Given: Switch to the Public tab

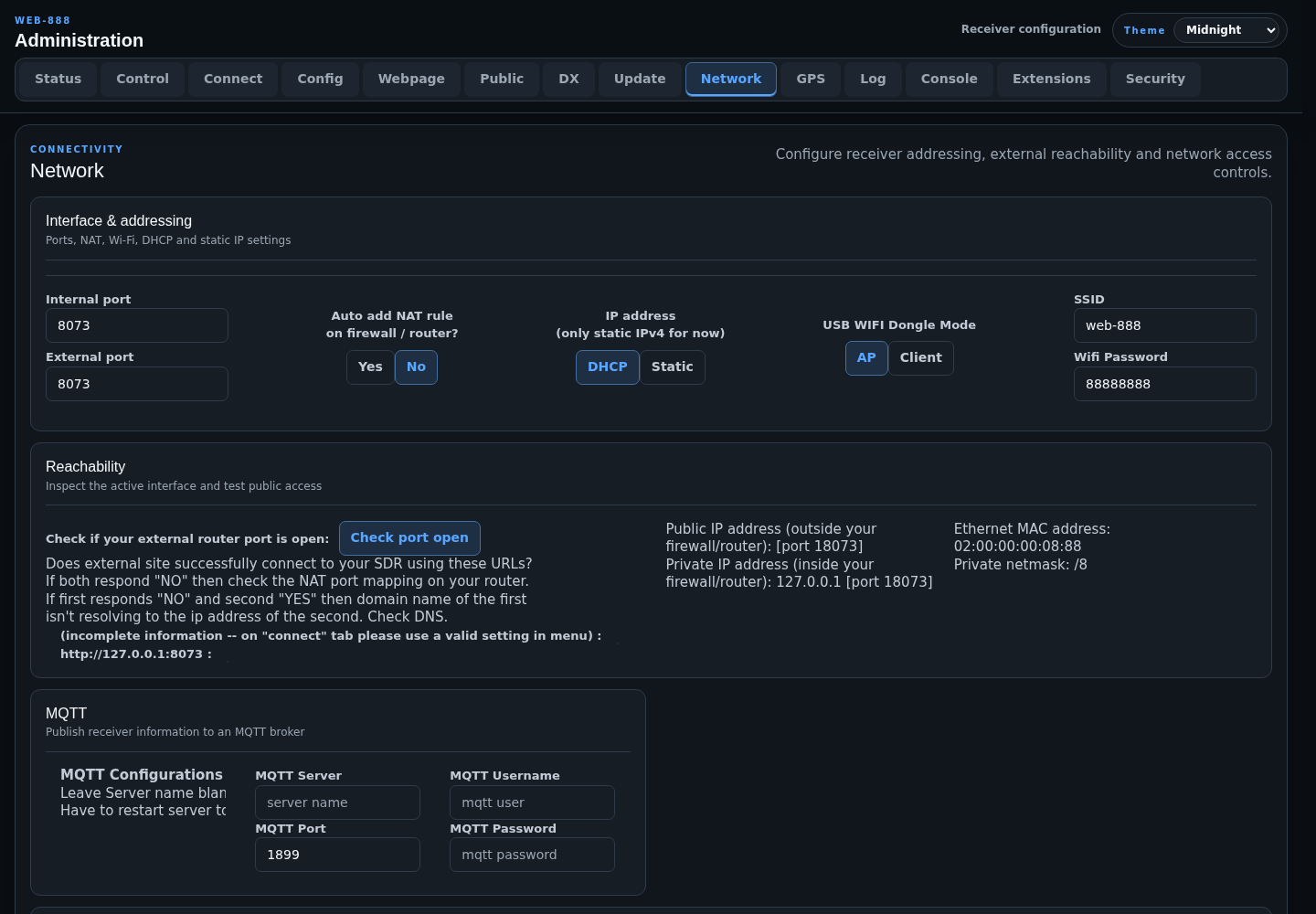Looking at the screenshot, I should [502, 79].
